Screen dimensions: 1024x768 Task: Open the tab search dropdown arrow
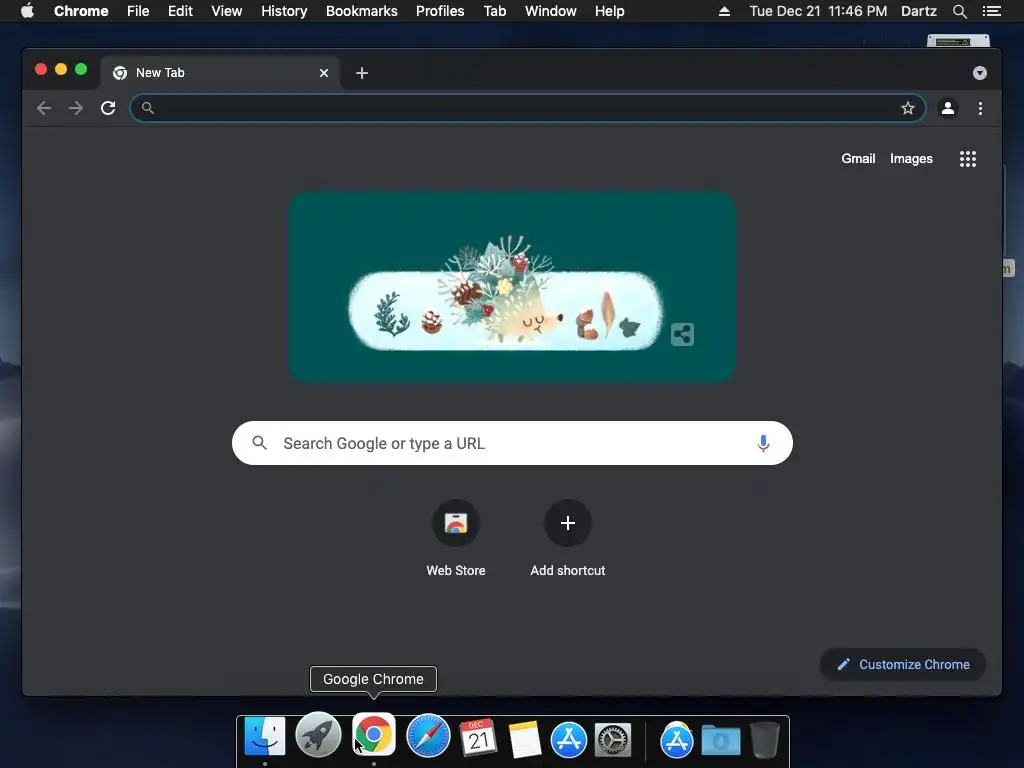(980, 73)
